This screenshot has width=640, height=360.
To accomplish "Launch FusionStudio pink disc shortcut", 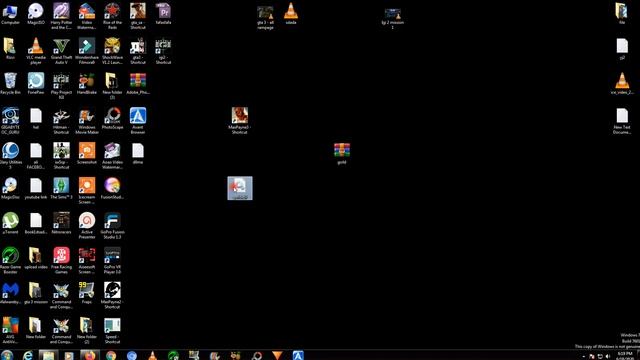I will pos(112,188).
